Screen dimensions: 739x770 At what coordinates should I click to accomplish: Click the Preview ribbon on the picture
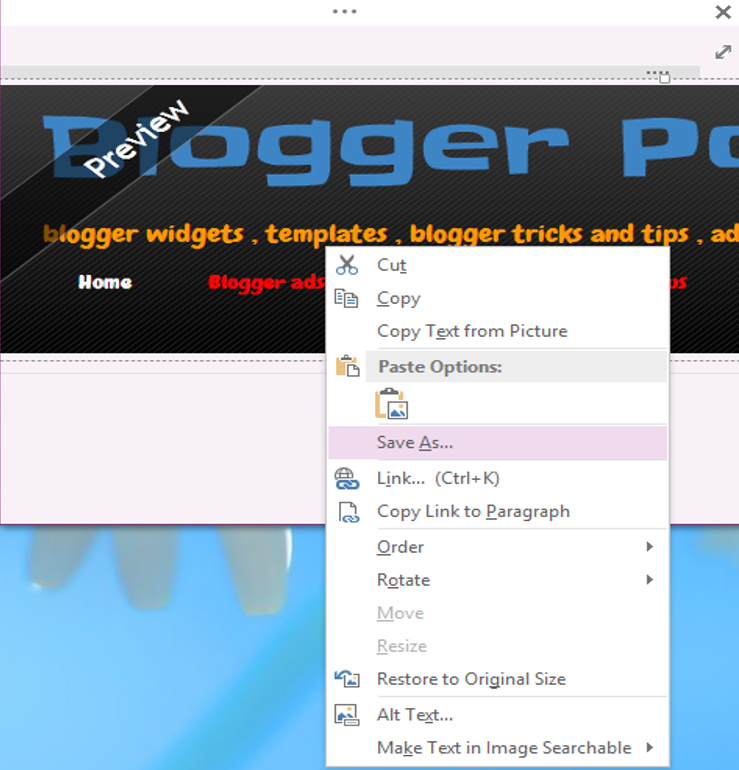coord(137,138)
